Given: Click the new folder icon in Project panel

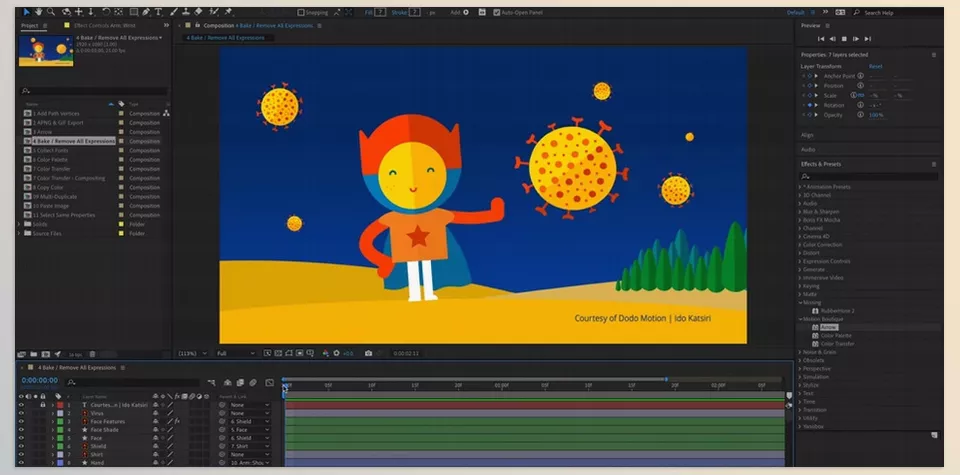Looking at the screenshot, I should tap(34, 354).
